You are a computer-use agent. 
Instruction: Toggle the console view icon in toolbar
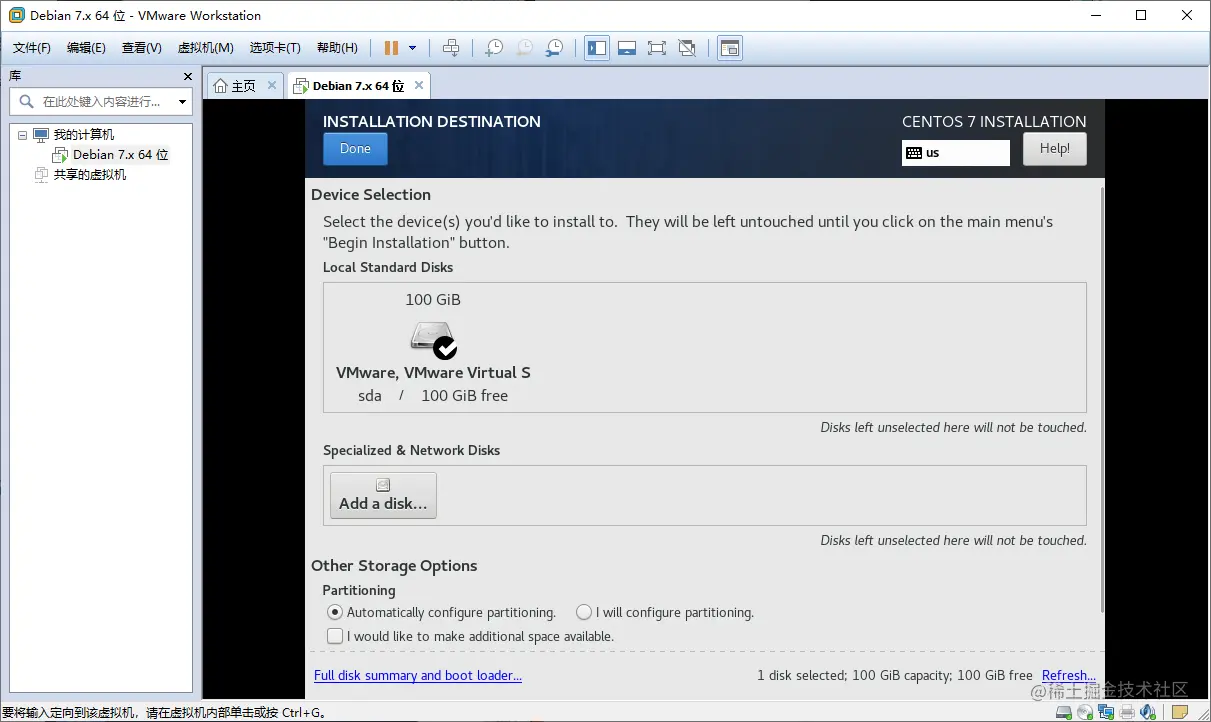730,48
